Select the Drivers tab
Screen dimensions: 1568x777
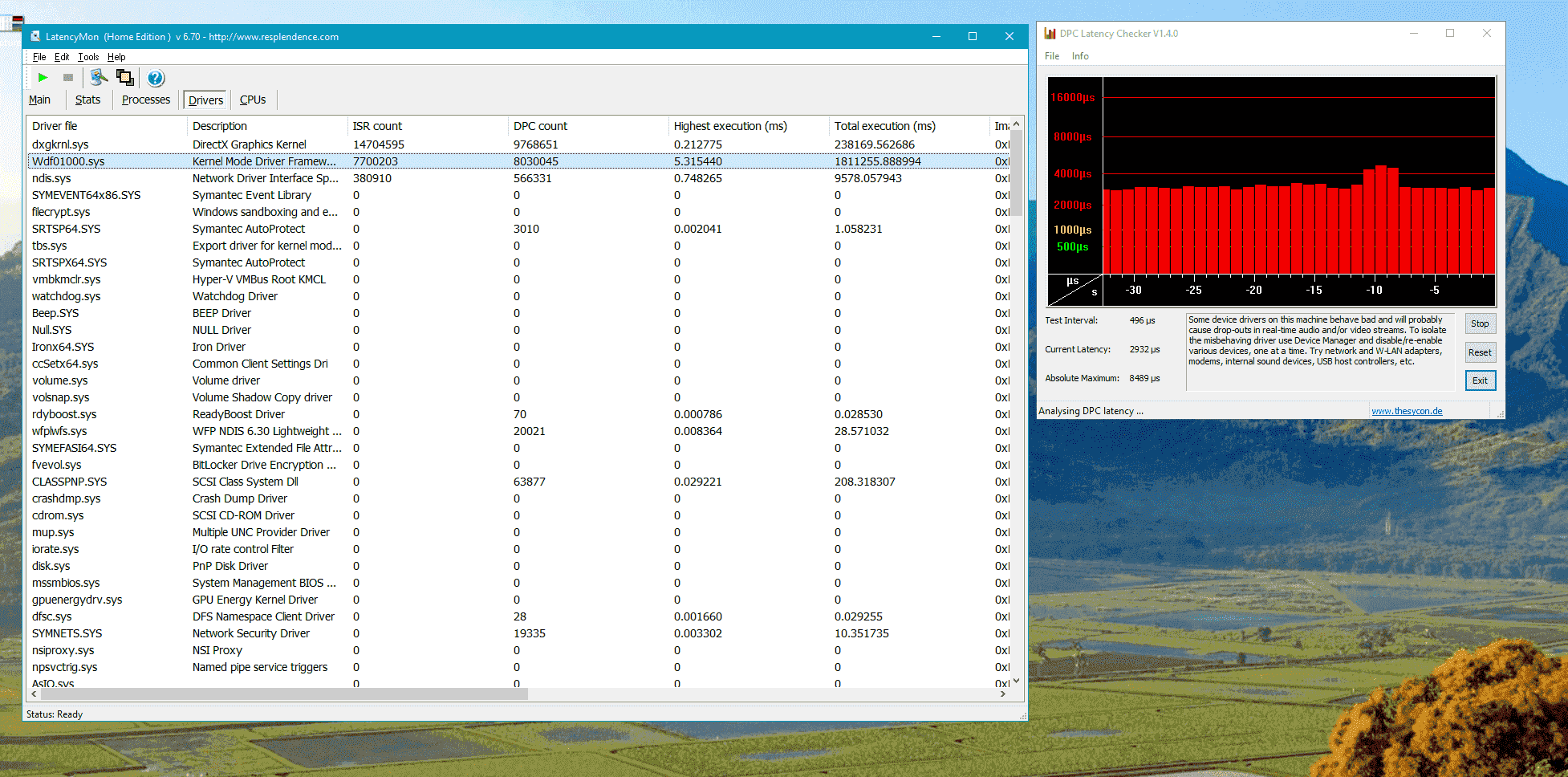(x=205, y=100)
